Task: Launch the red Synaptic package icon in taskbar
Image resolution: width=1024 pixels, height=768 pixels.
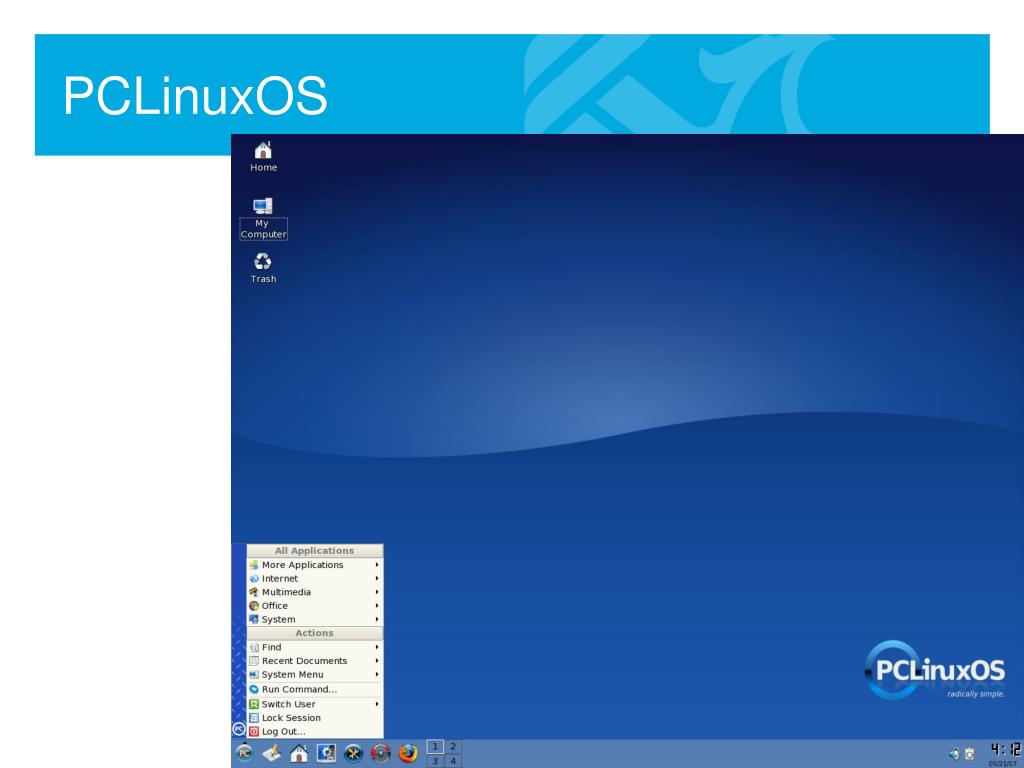Action: (x=381, y=754)
